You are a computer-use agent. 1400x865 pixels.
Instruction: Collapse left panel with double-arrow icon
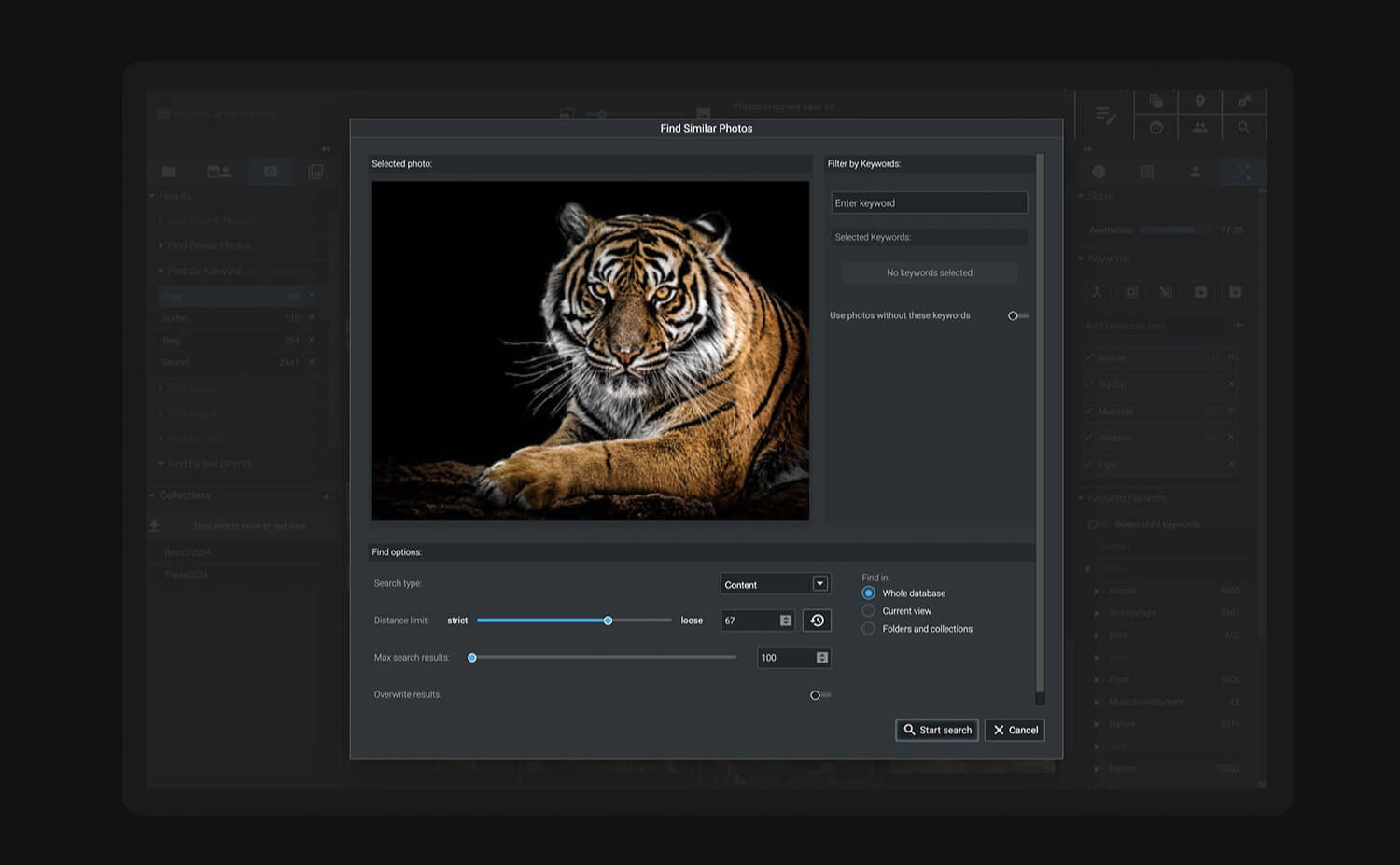326,149
